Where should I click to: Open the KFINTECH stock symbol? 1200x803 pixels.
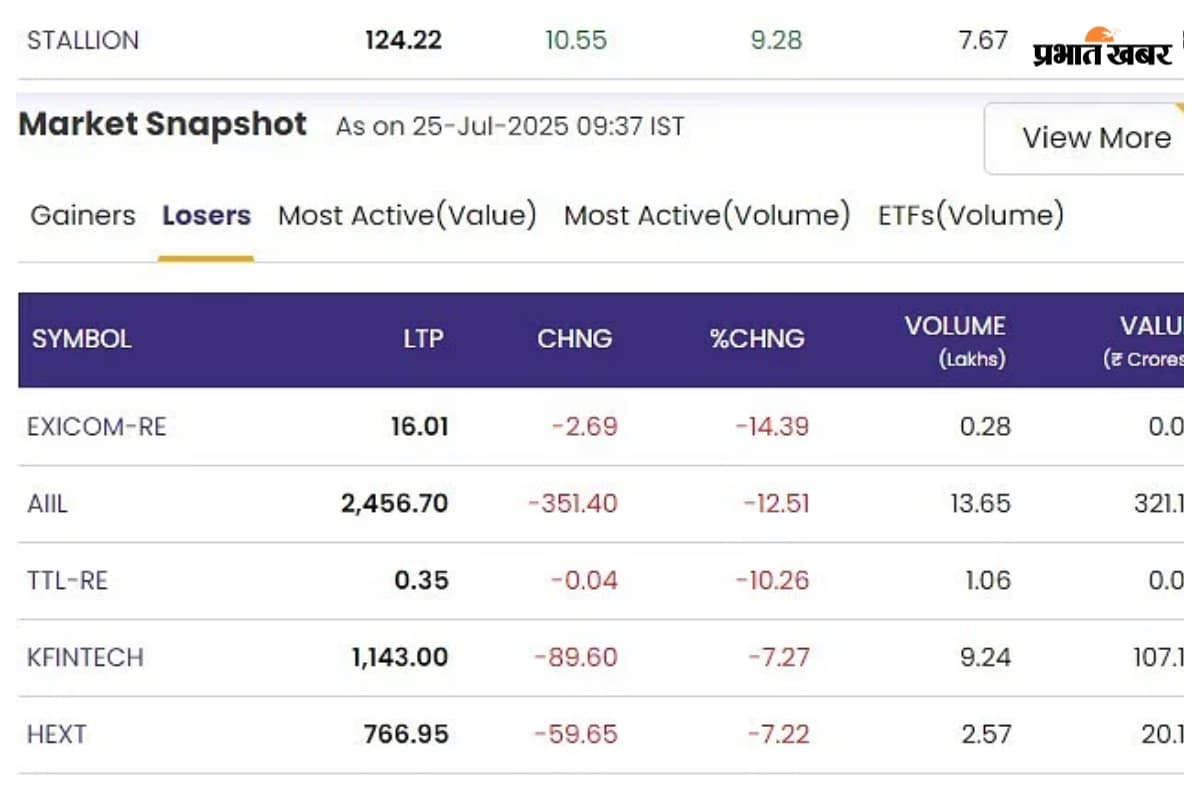[85, 658]
